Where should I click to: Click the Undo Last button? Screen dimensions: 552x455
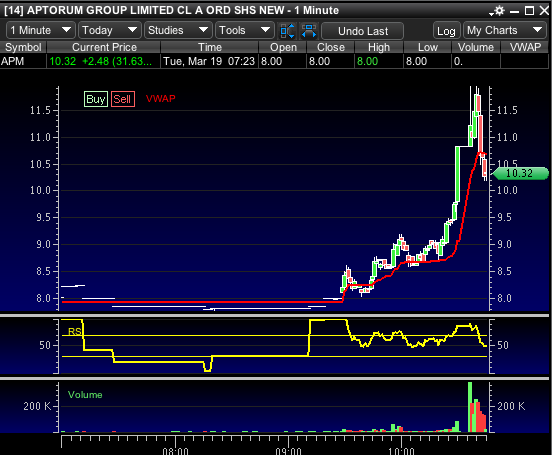click(363, 31)
